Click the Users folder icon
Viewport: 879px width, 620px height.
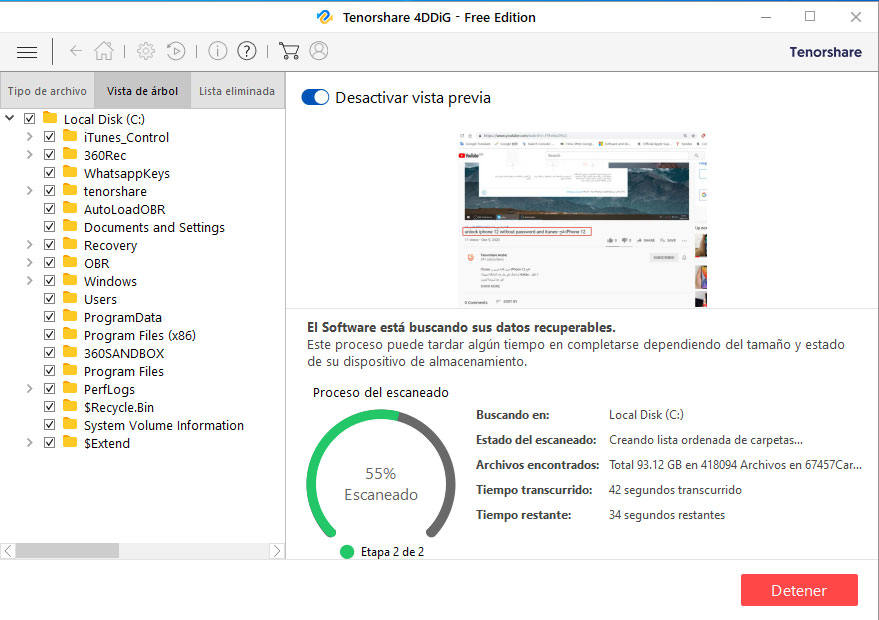(70, 298)
